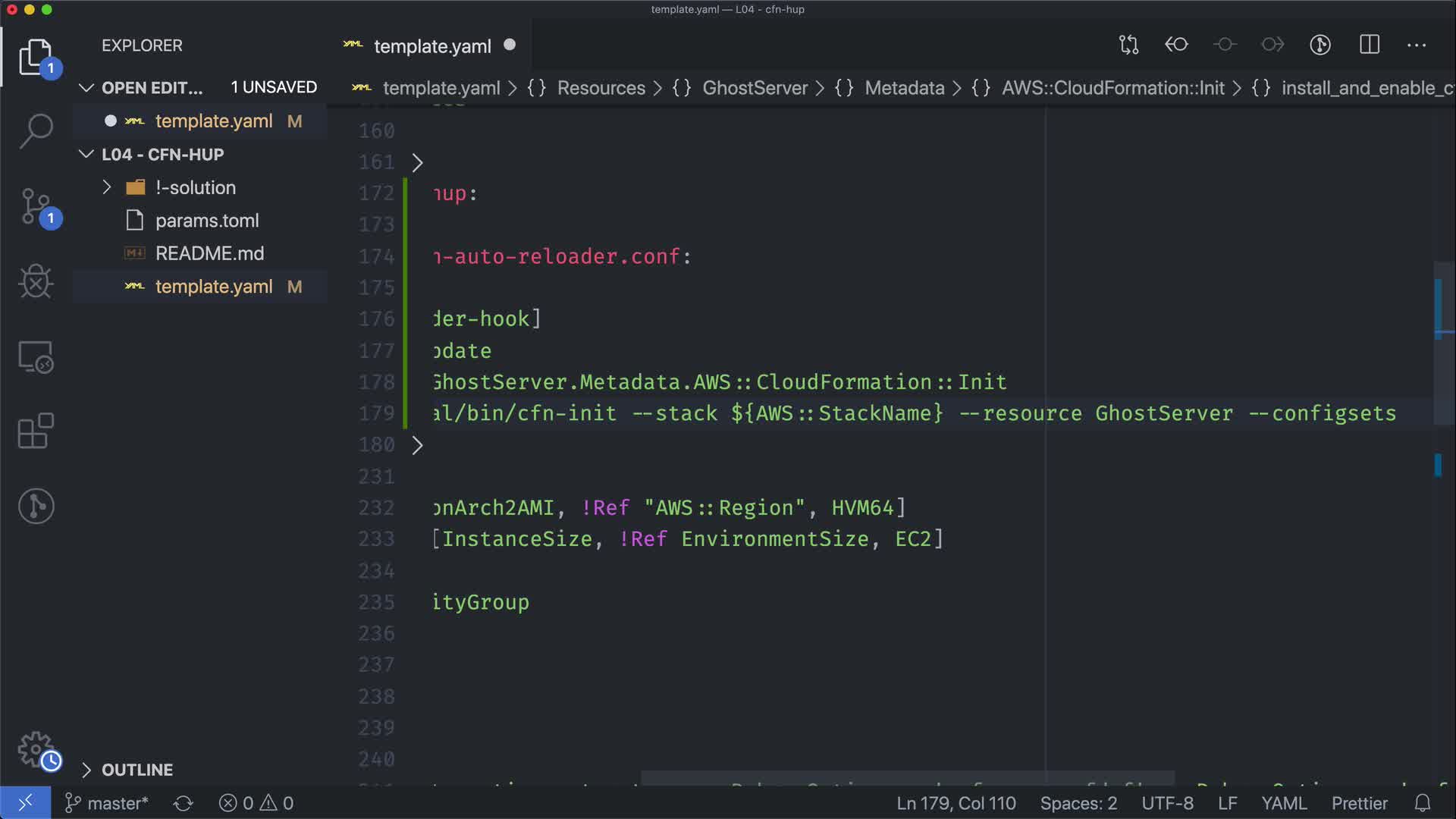Screen dimensions: 1456x819
Task: Select the template.yaml editor tab
Action: coord(431,46)
